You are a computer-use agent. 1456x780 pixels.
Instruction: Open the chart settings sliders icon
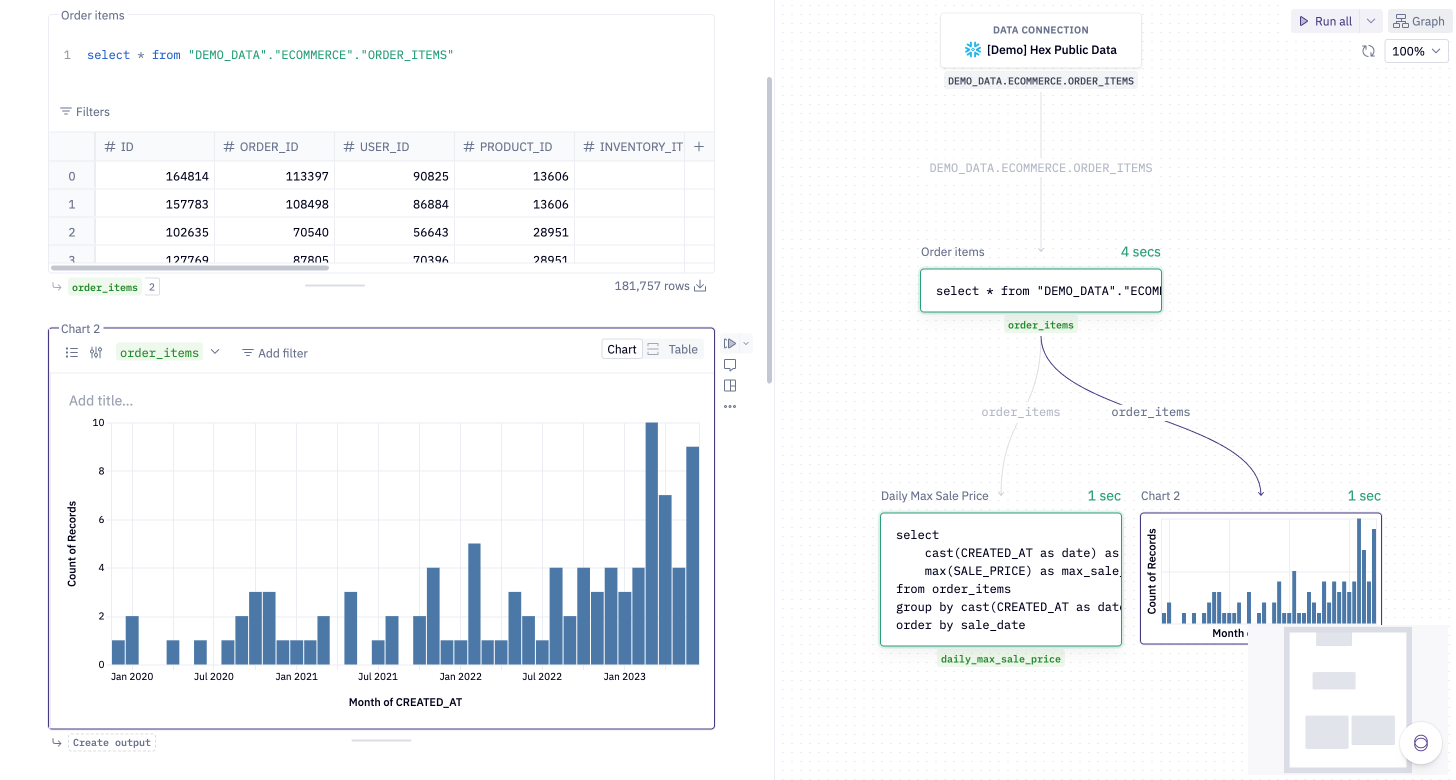tap(96, 352)
